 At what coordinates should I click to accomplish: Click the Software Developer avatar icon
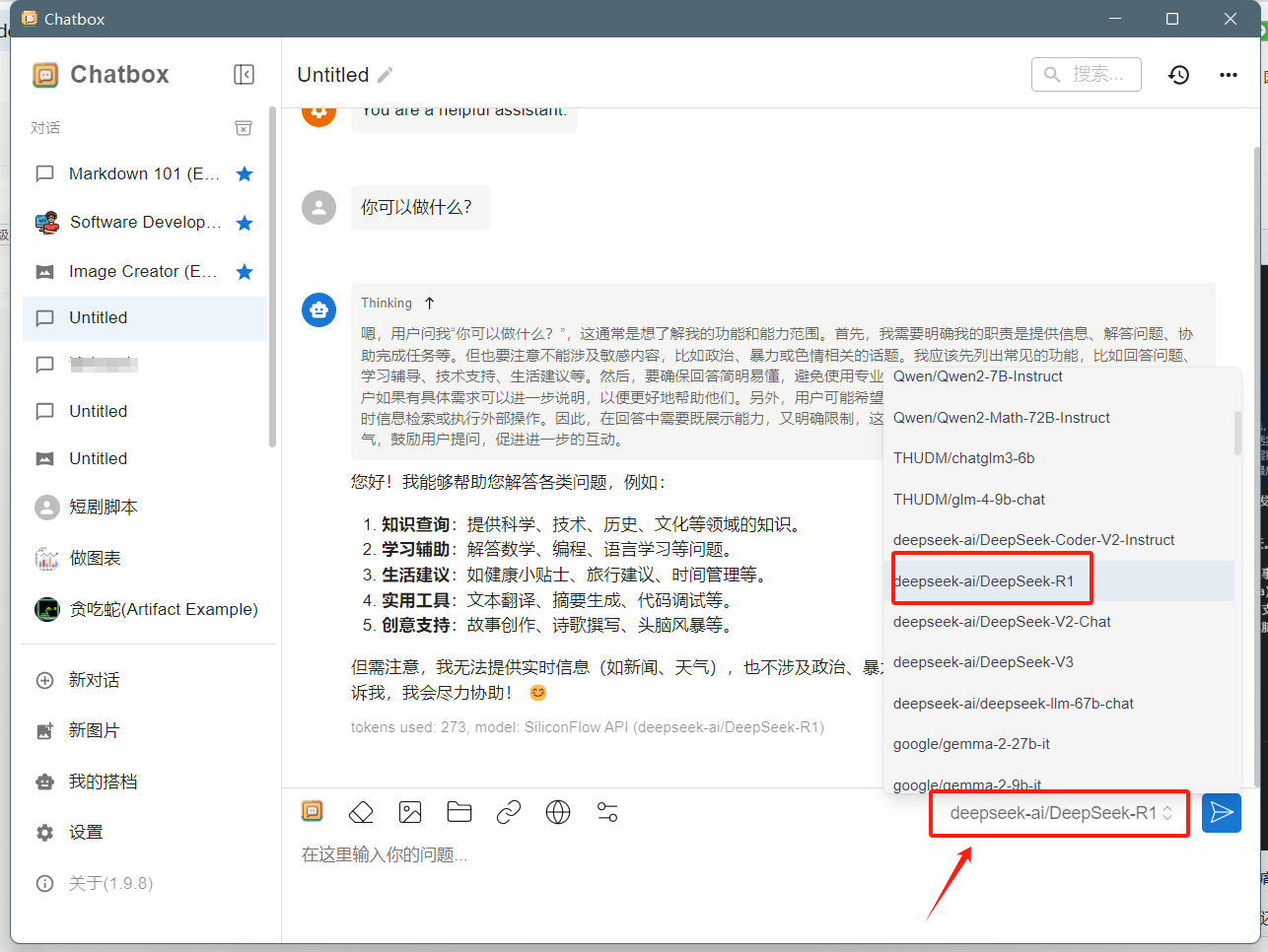coord(46,223)
